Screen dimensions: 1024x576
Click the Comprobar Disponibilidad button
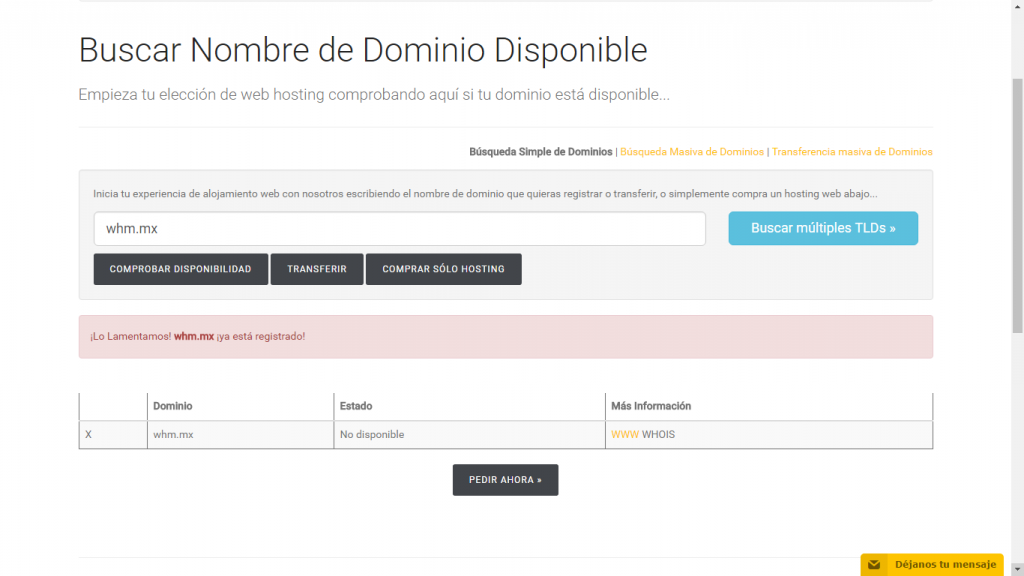tap(181, 270)
